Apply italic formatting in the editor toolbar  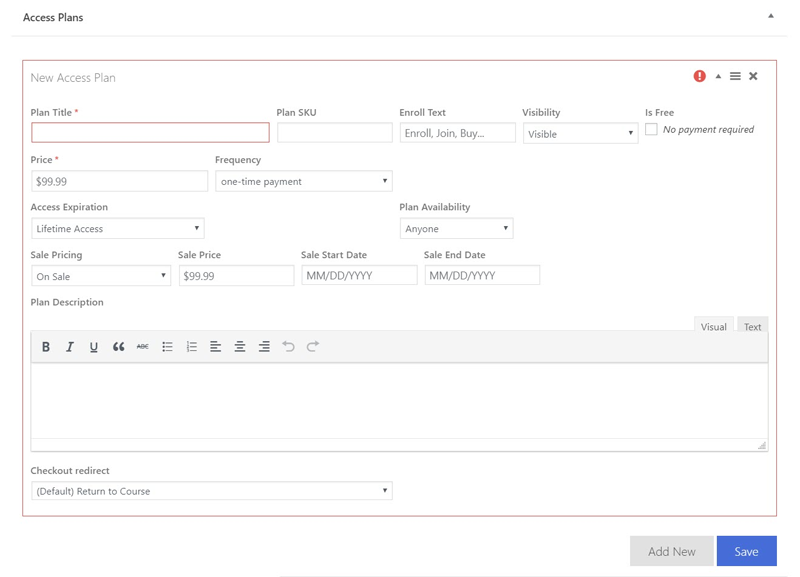tap(70, 347)
